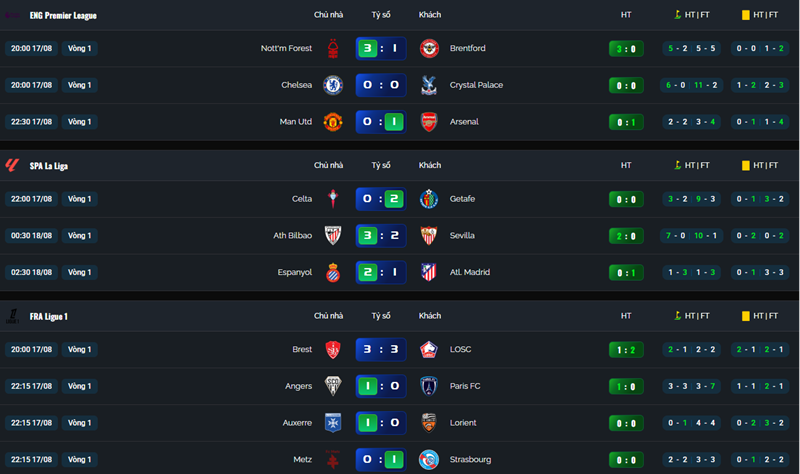
Task: Click the Arsenal club badge
Action: tap(429, 122)
